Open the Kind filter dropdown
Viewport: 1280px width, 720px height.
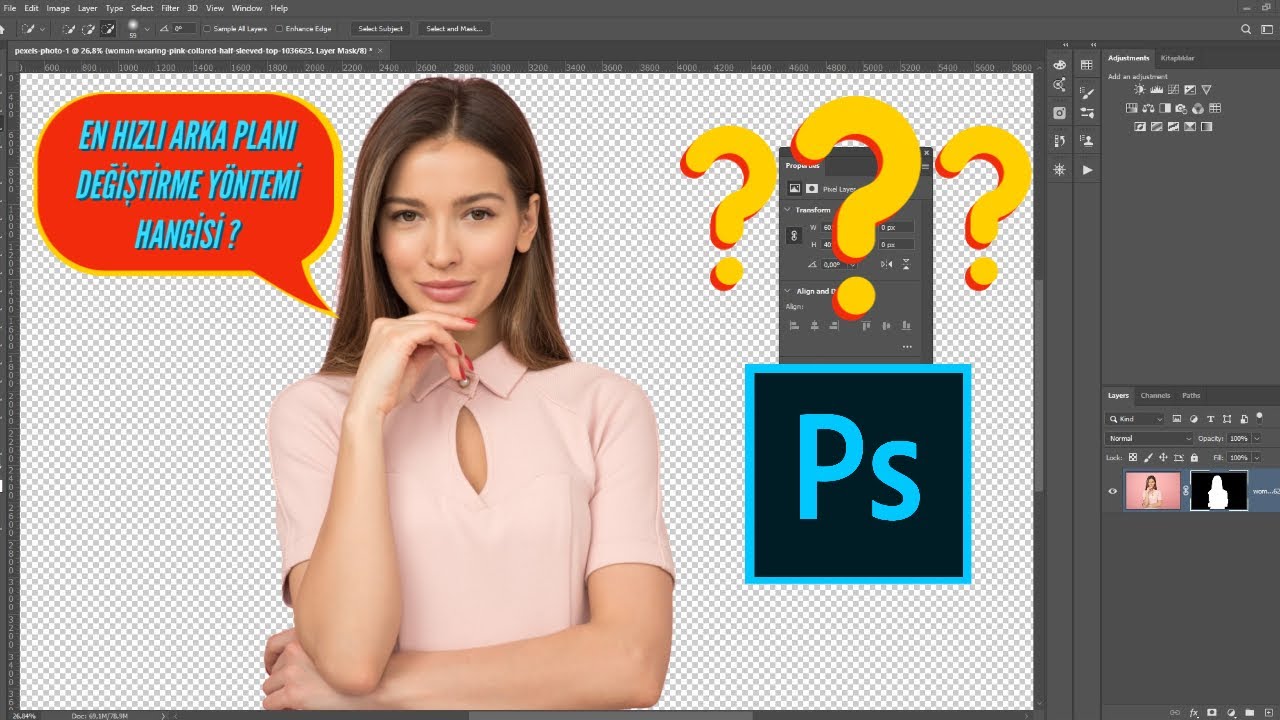[1135, 419]
